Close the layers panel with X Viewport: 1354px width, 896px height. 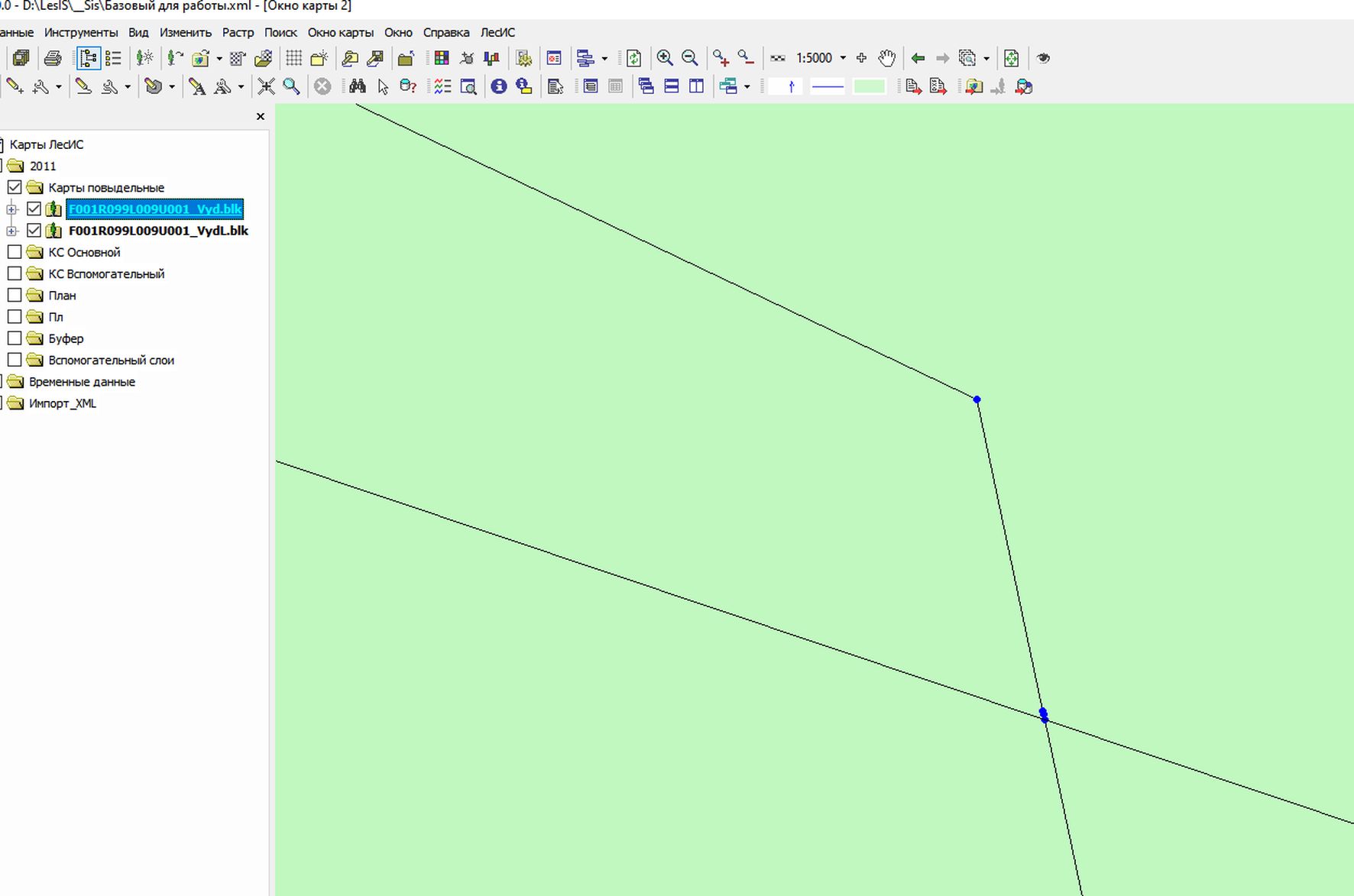[261, 117]
